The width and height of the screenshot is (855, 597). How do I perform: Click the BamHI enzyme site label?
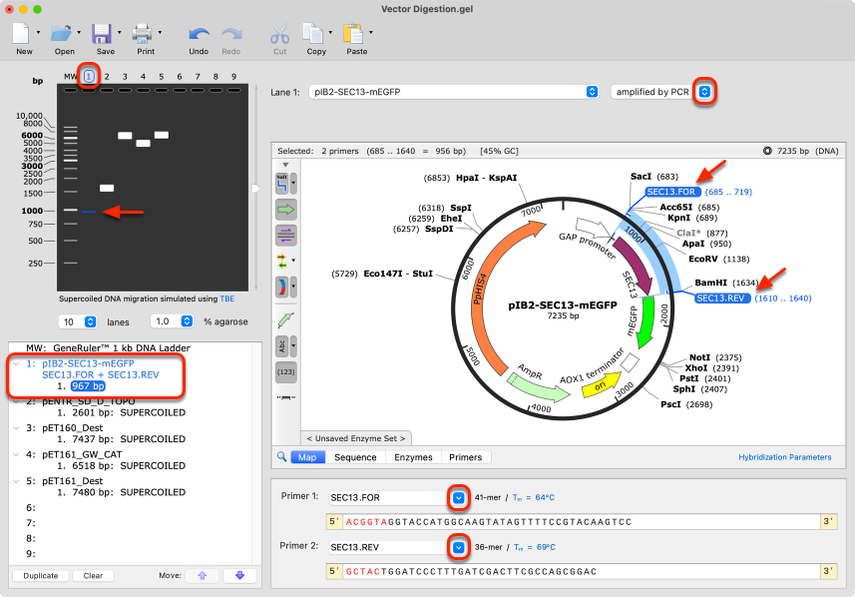(x=711, y=282)
